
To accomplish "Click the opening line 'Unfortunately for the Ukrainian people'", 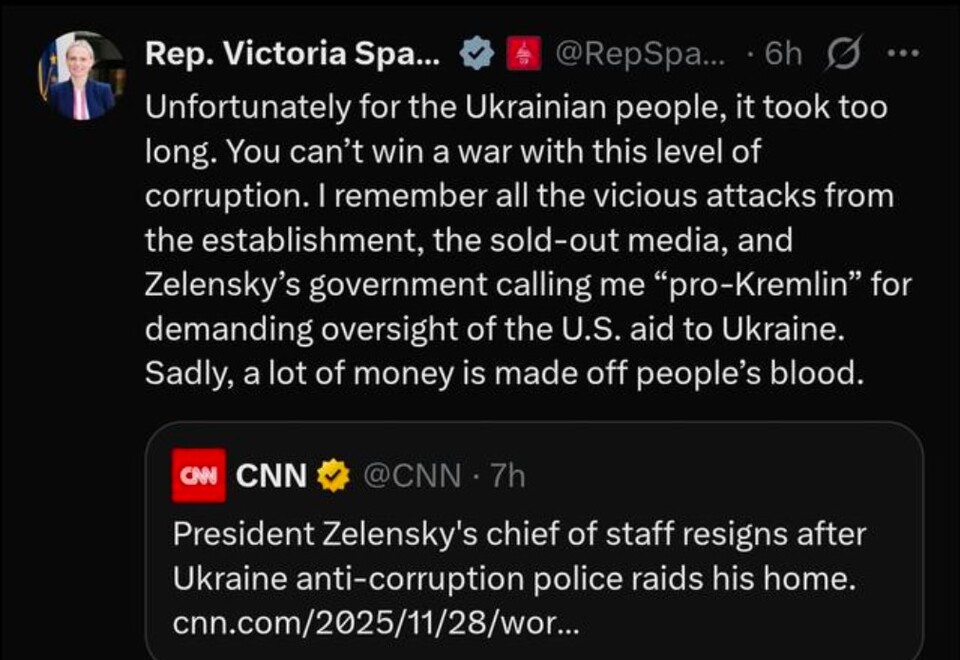I will pyautogui.click(x=516, y=108).
